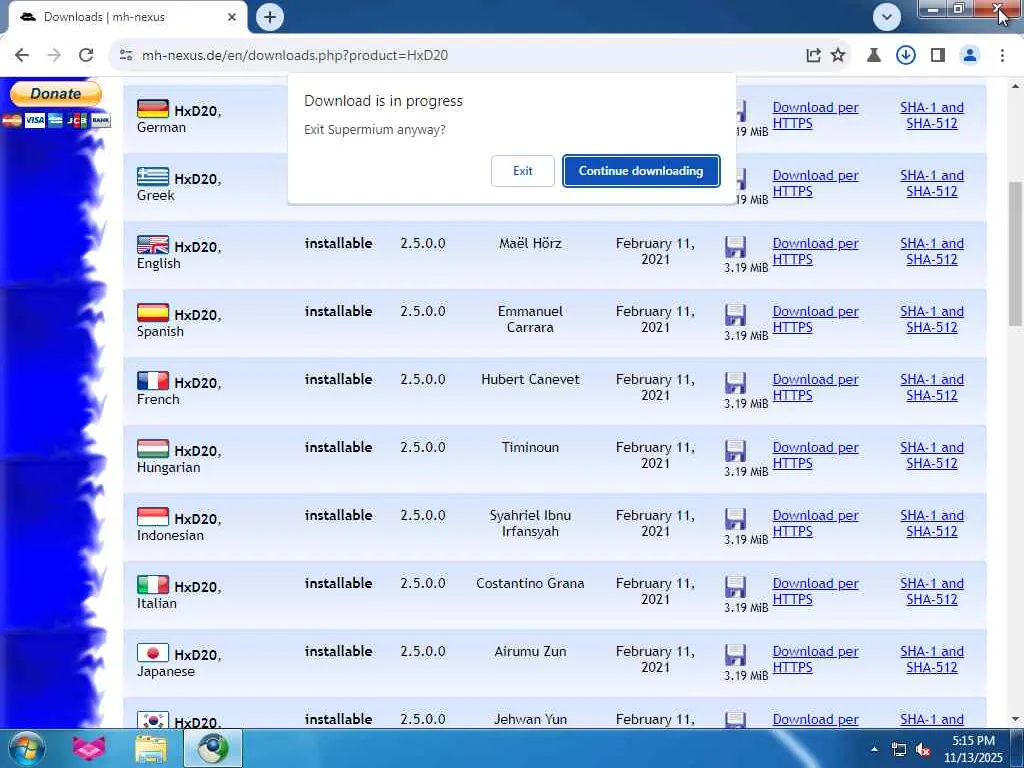Click floppy disk icon in English row

click(735, 247)
